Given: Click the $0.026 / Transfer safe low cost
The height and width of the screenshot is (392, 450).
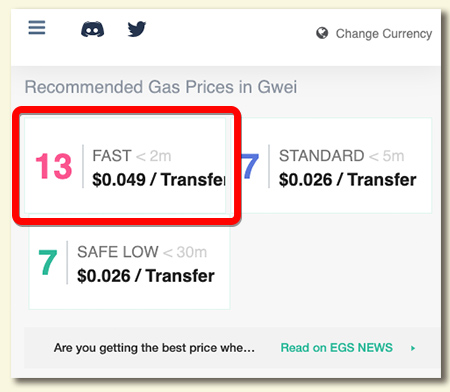Looking at the screenshot, I should click(x=146, y=276).
